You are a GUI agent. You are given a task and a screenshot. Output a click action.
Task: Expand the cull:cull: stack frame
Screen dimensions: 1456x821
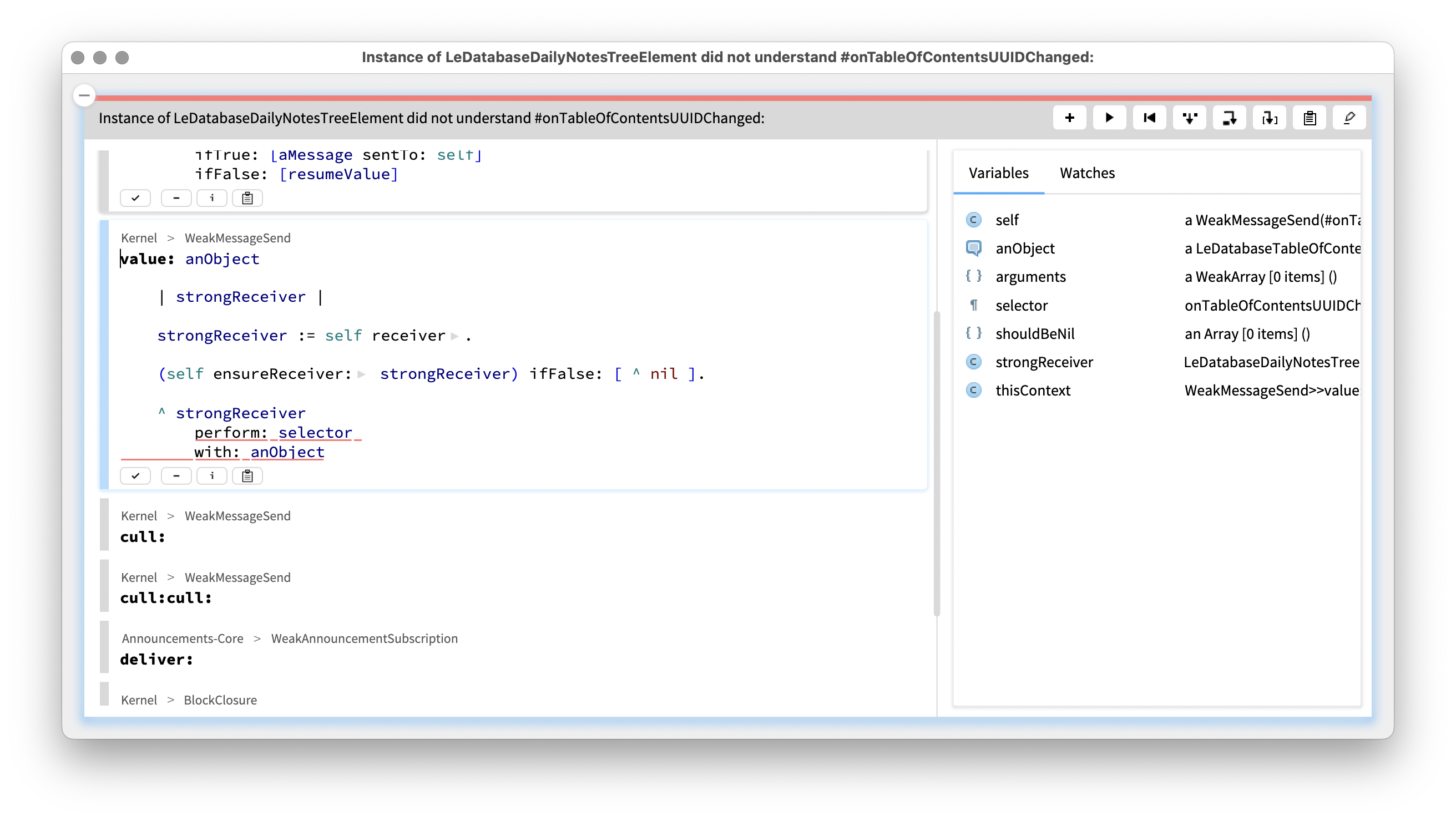tap(165, 597)
